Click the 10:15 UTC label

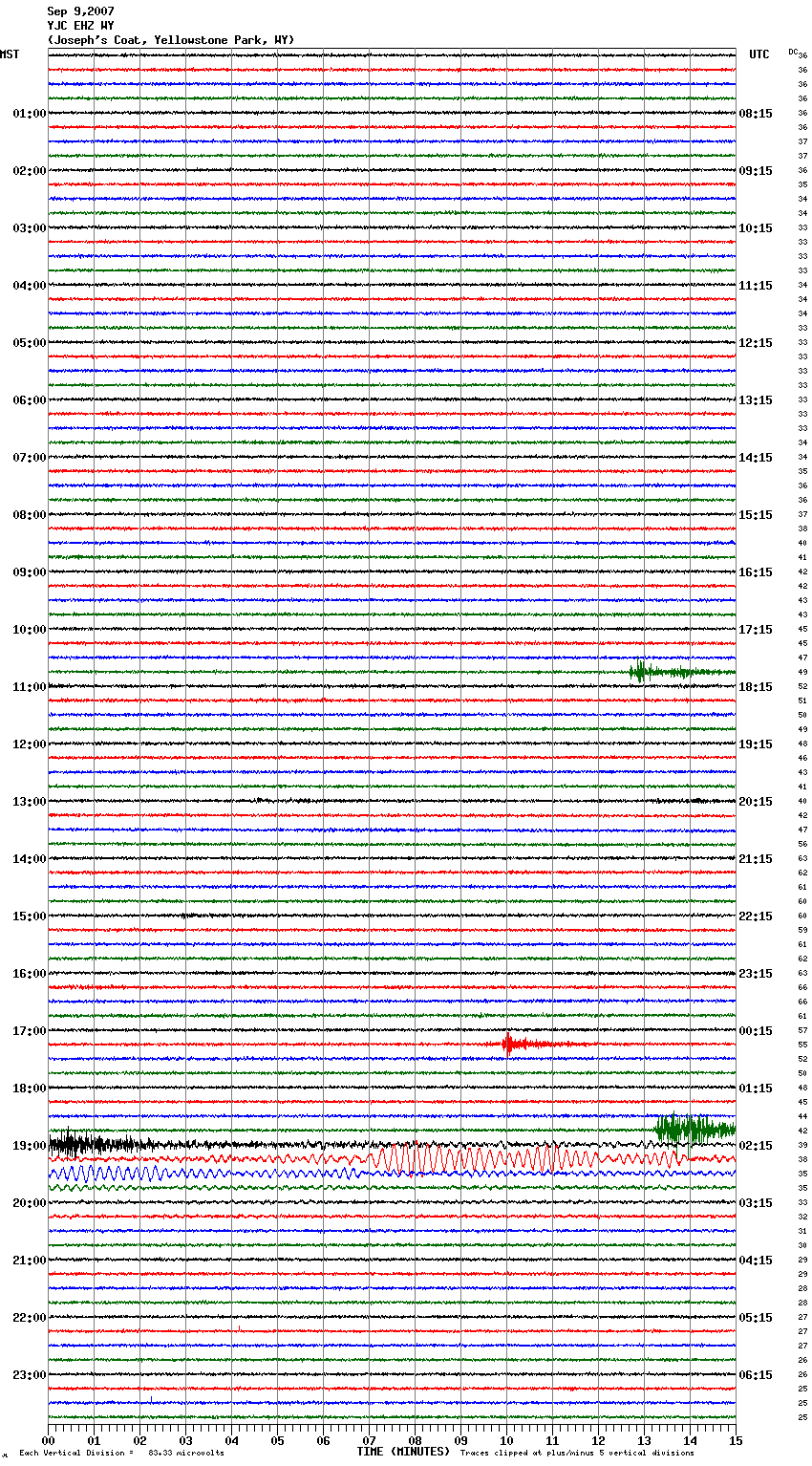point(756,228)
